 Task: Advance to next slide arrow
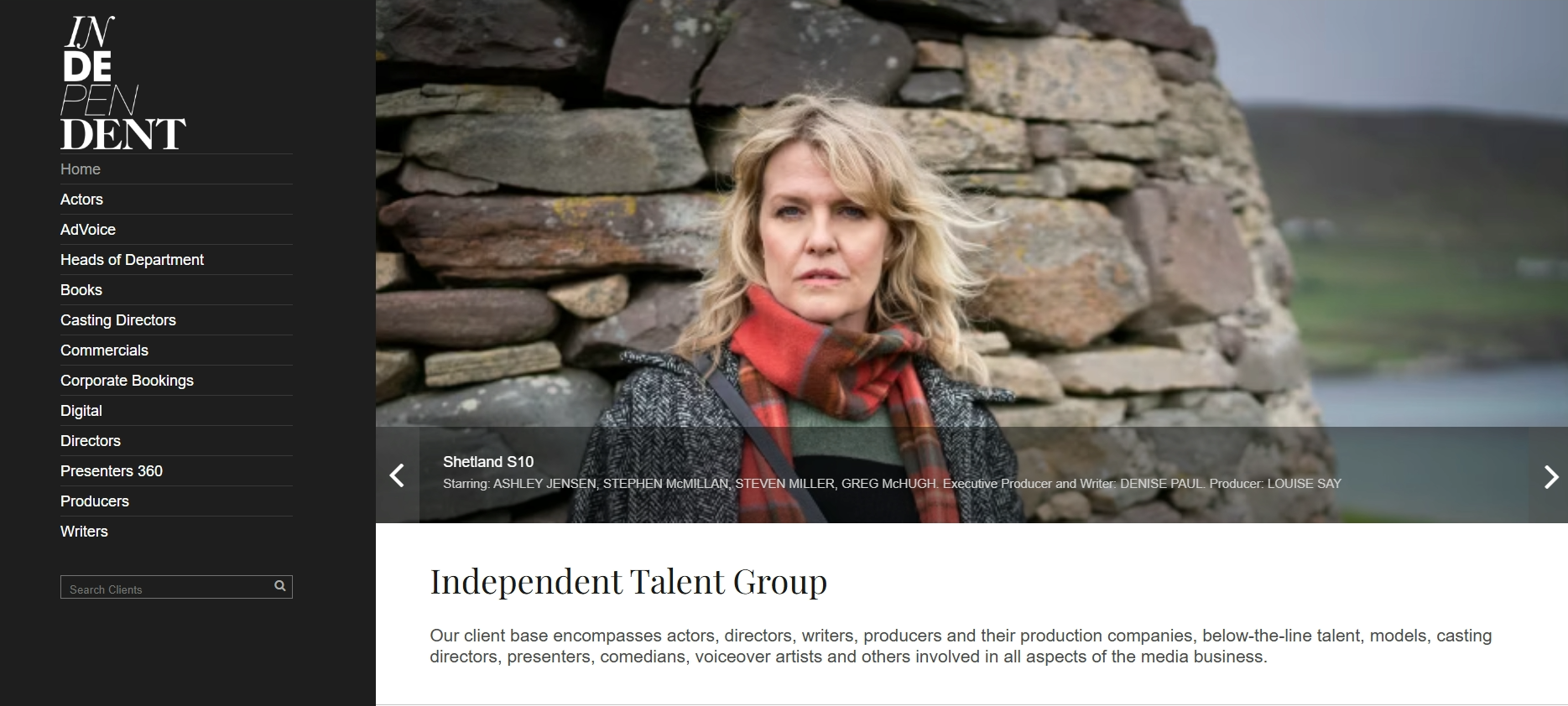pyautogui.click(x=1550, y=475)
